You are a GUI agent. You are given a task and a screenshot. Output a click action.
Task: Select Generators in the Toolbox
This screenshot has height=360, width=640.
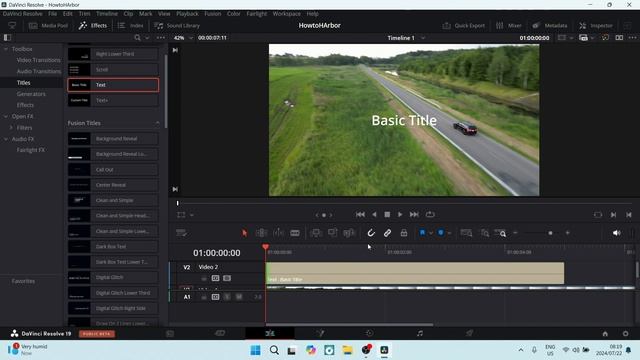pyautogui.click(x=31, y=94)
